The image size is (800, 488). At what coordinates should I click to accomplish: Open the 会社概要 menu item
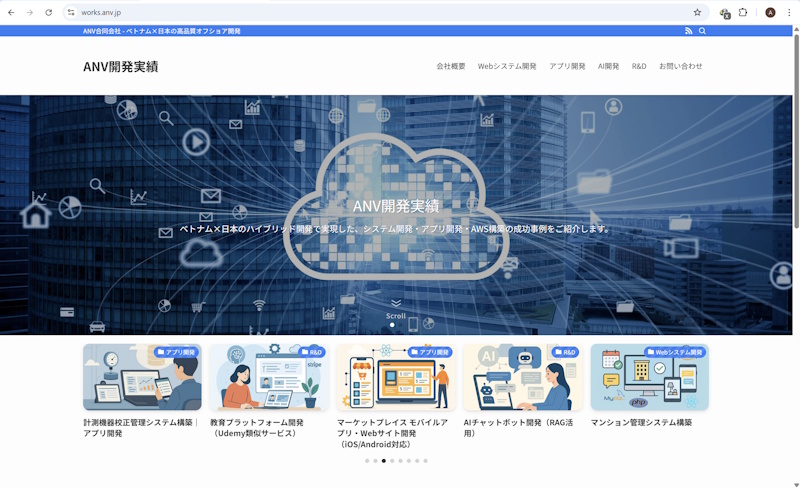pos(451,66)
